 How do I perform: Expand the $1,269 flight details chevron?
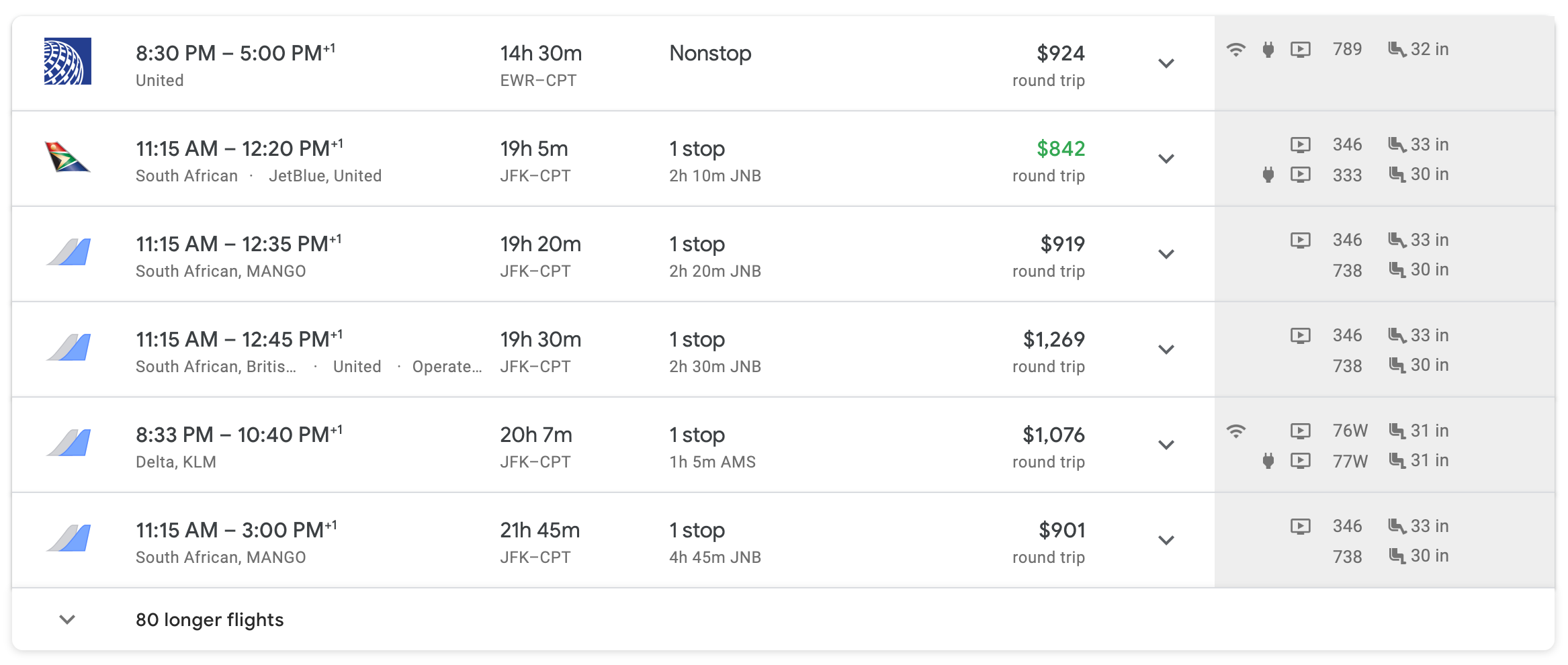[x=1166, y=349]
